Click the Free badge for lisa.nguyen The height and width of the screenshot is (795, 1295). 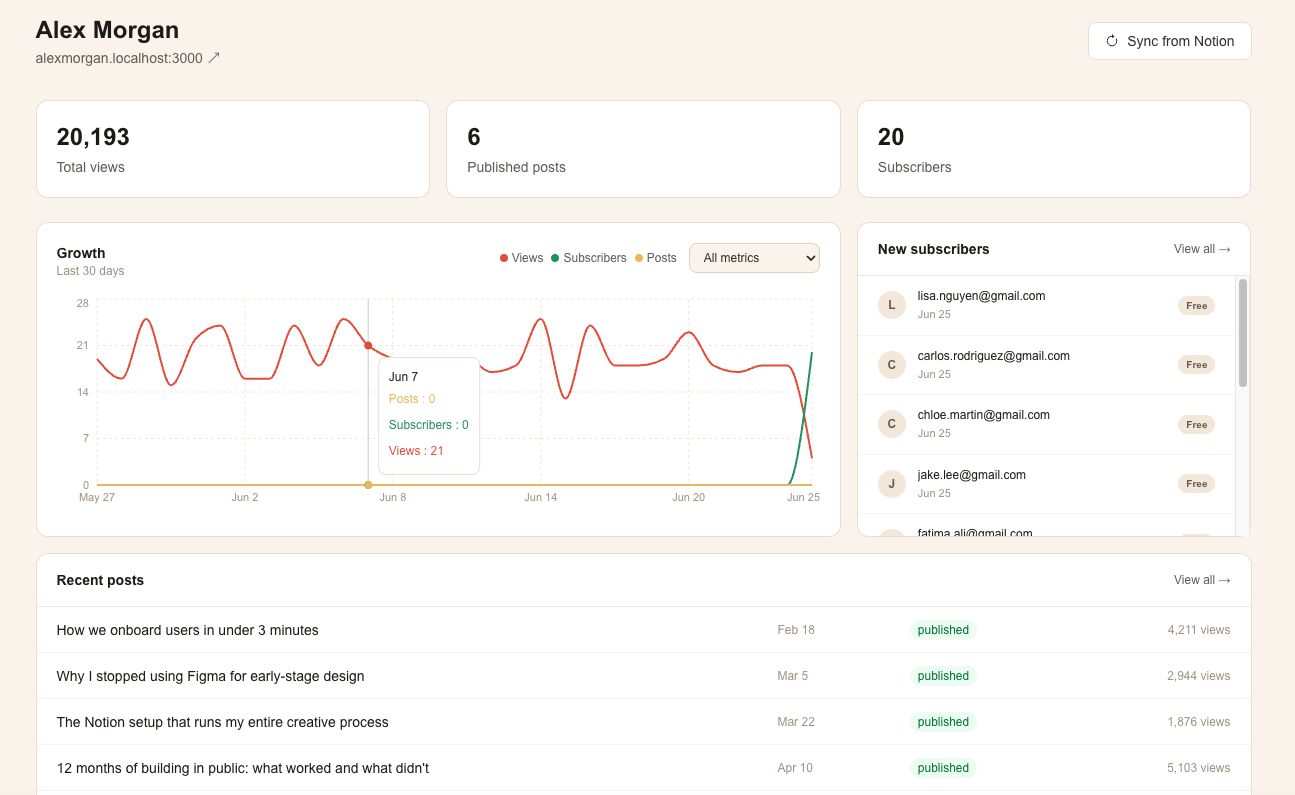(1196, 306)
